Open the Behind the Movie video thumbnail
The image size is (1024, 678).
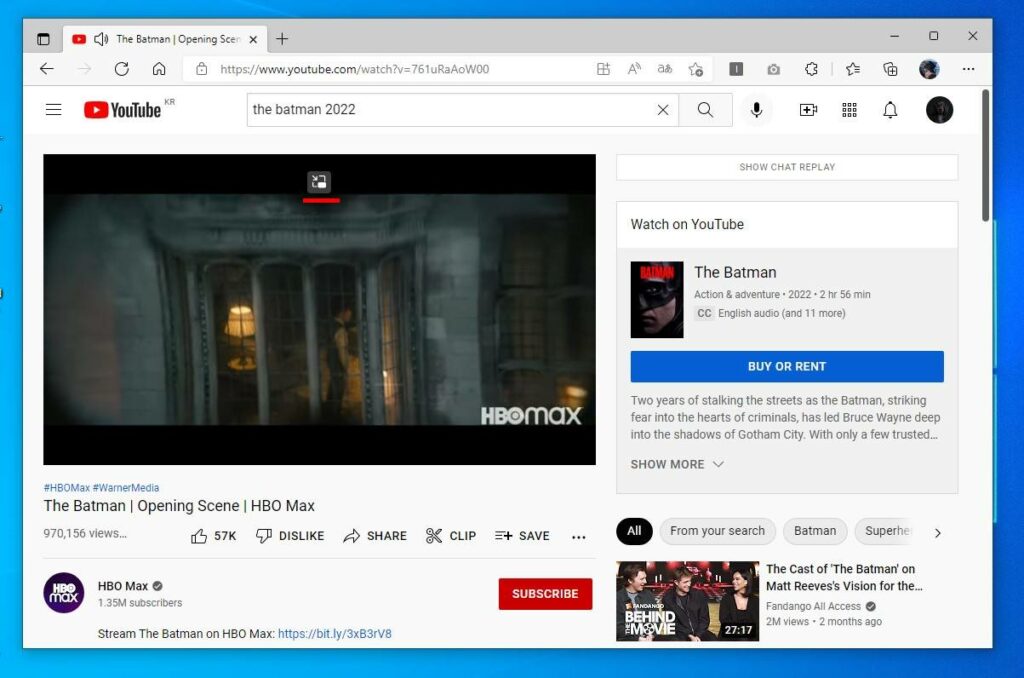pyautogui.click(x=688, y=602)
